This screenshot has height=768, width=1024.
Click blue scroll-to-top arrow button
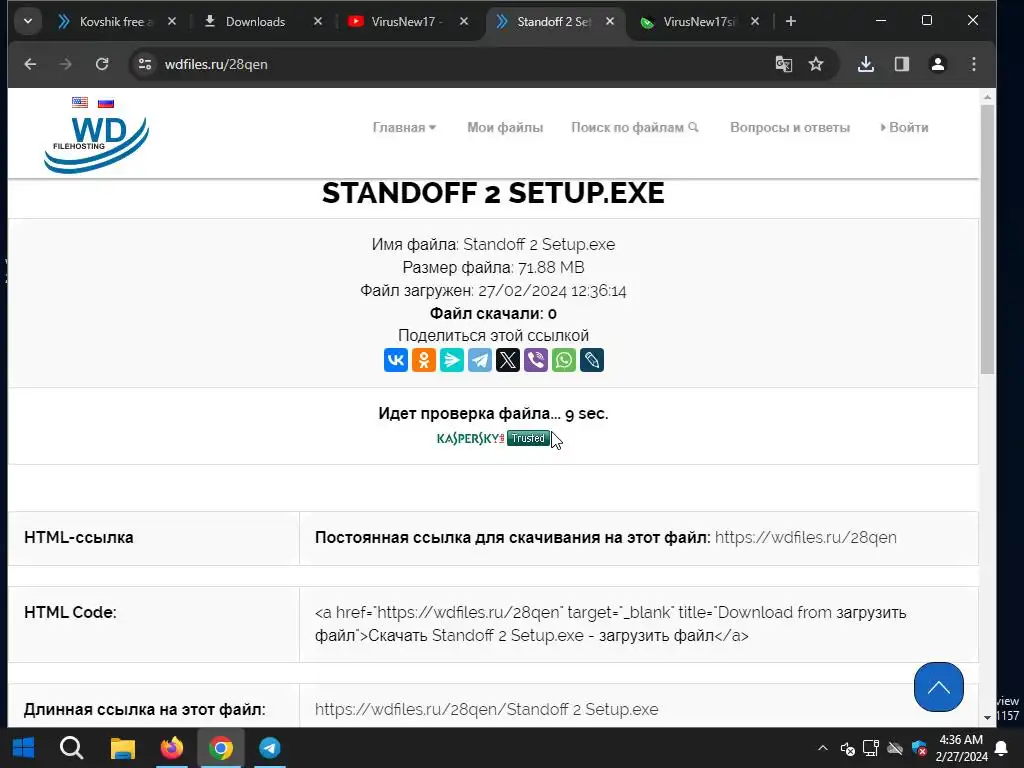pyautogui.click(x=938, y=687)
